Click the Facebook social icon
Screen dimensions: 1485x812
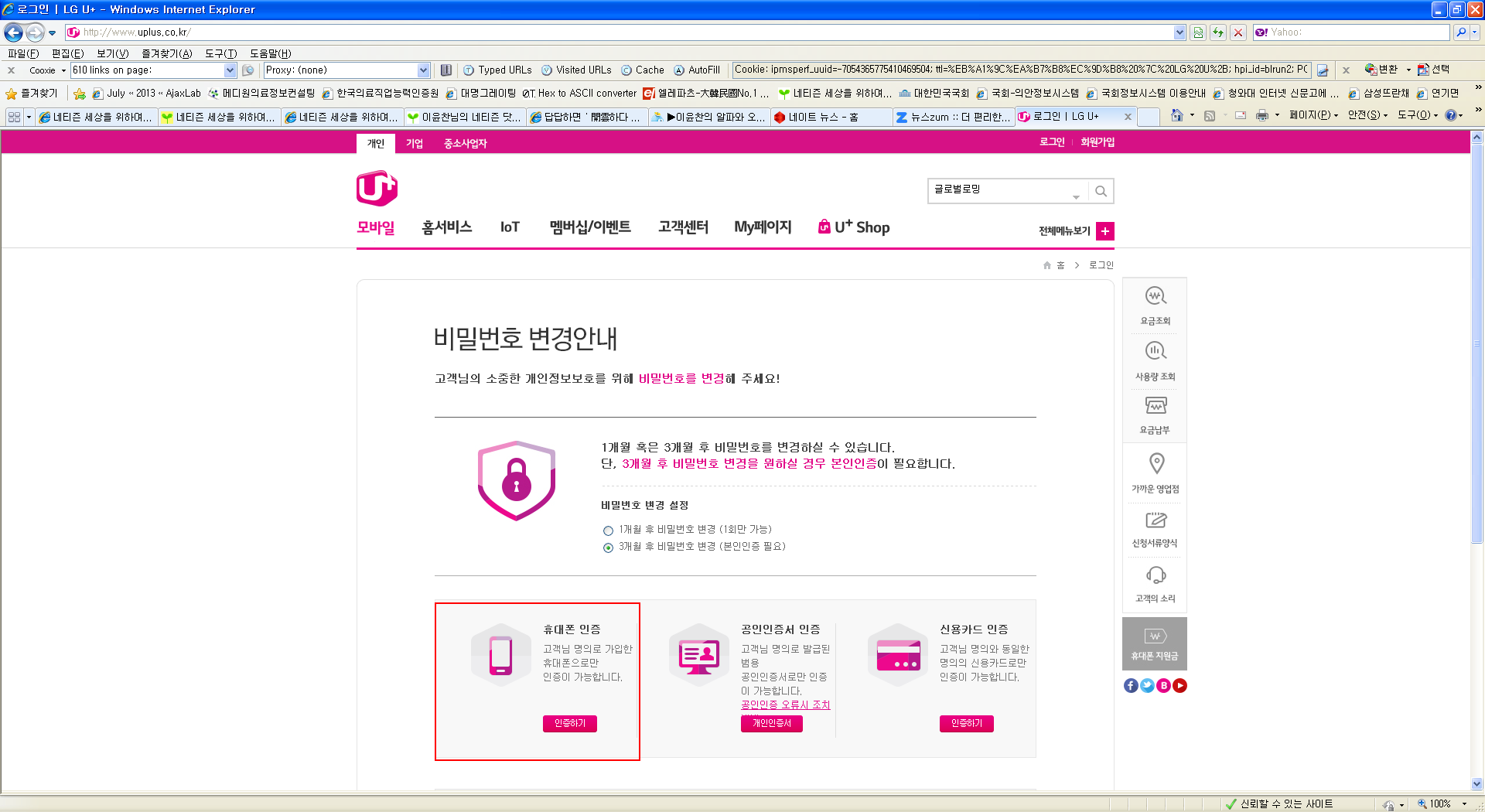click(x=1131, y=686)
